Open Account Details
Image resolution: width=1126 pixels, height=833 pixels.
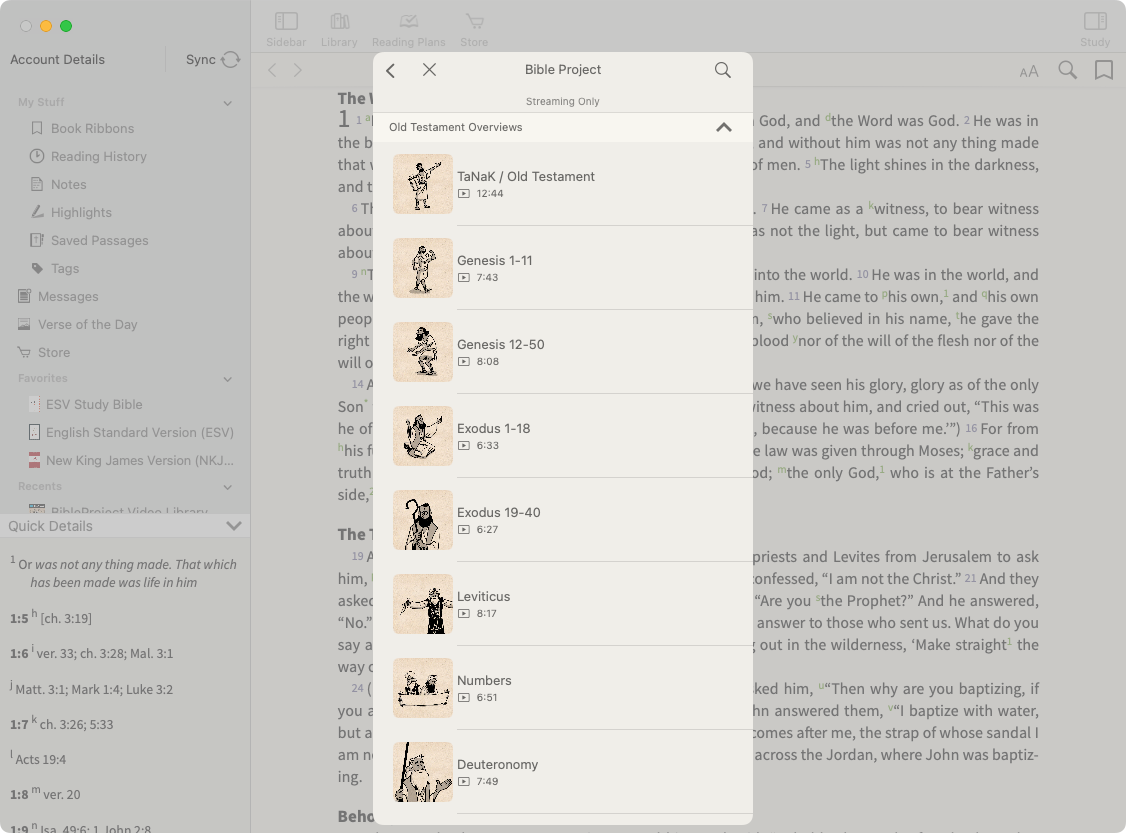click(57, 60)
